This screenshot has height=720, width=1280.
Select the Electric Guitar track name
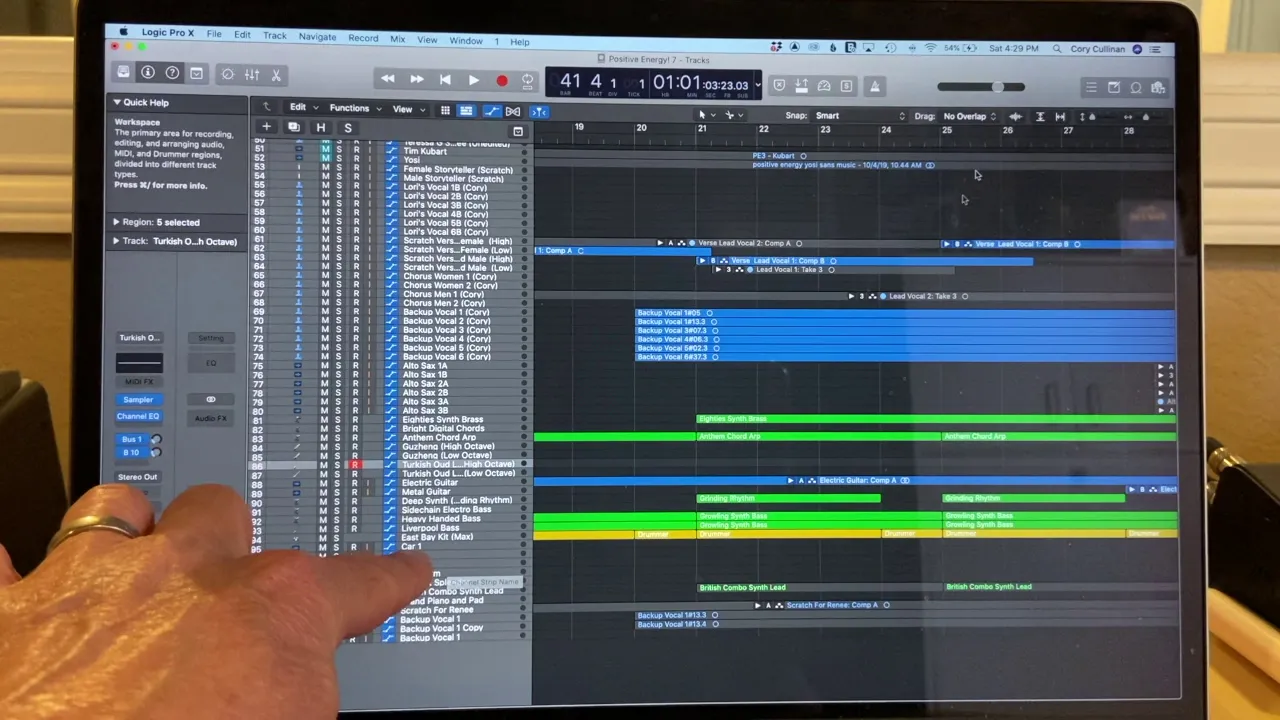(429, 483)
